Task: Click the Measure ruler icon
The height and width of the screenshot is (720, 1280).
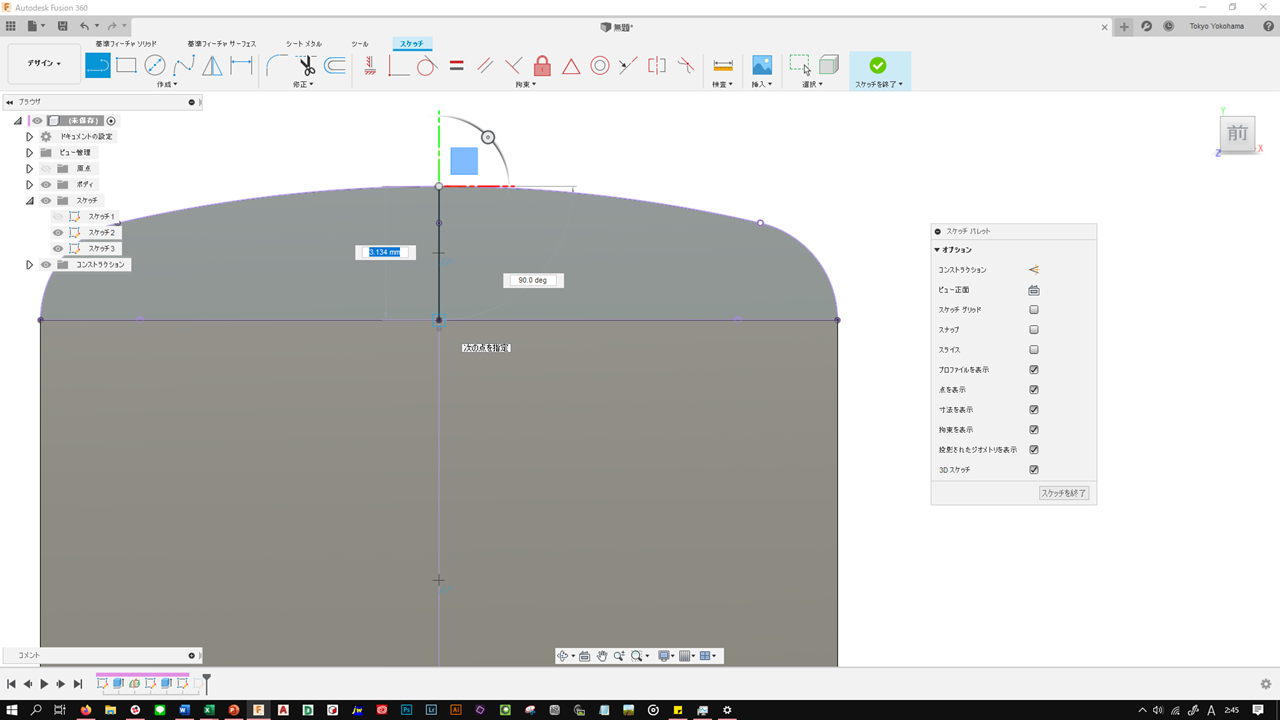Action: (722, 66)
